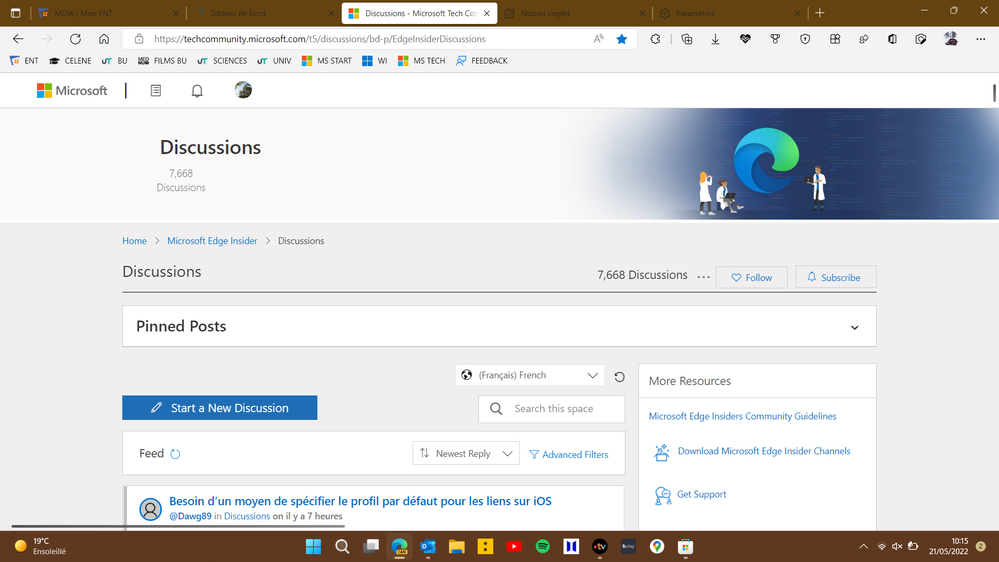This screenshot has width=999, height=562.
Task: Click the blue Favorites star icon
Action: click(x=622, y=39)
